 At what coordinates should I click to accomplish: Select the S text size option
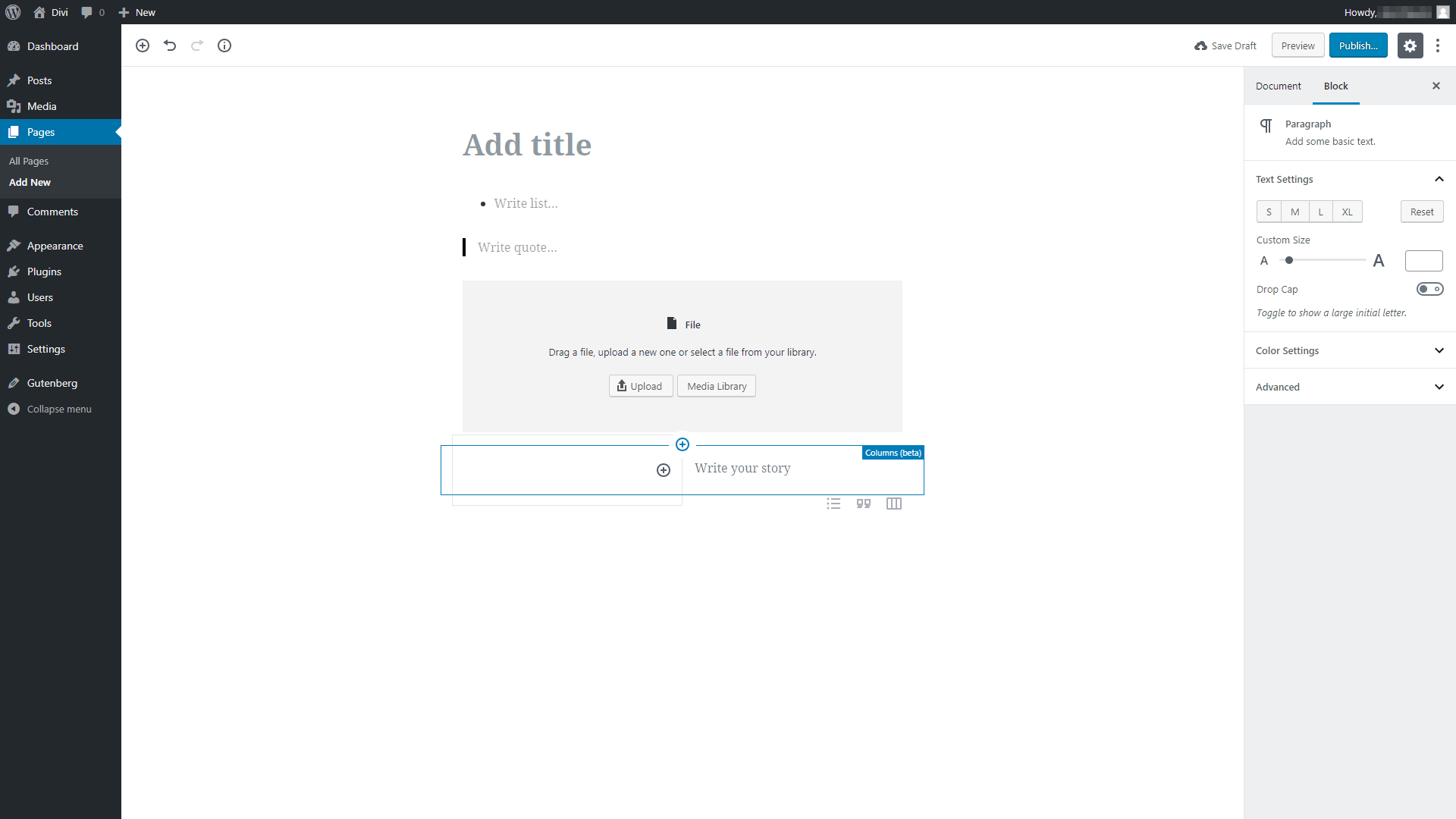[1269, 211]
